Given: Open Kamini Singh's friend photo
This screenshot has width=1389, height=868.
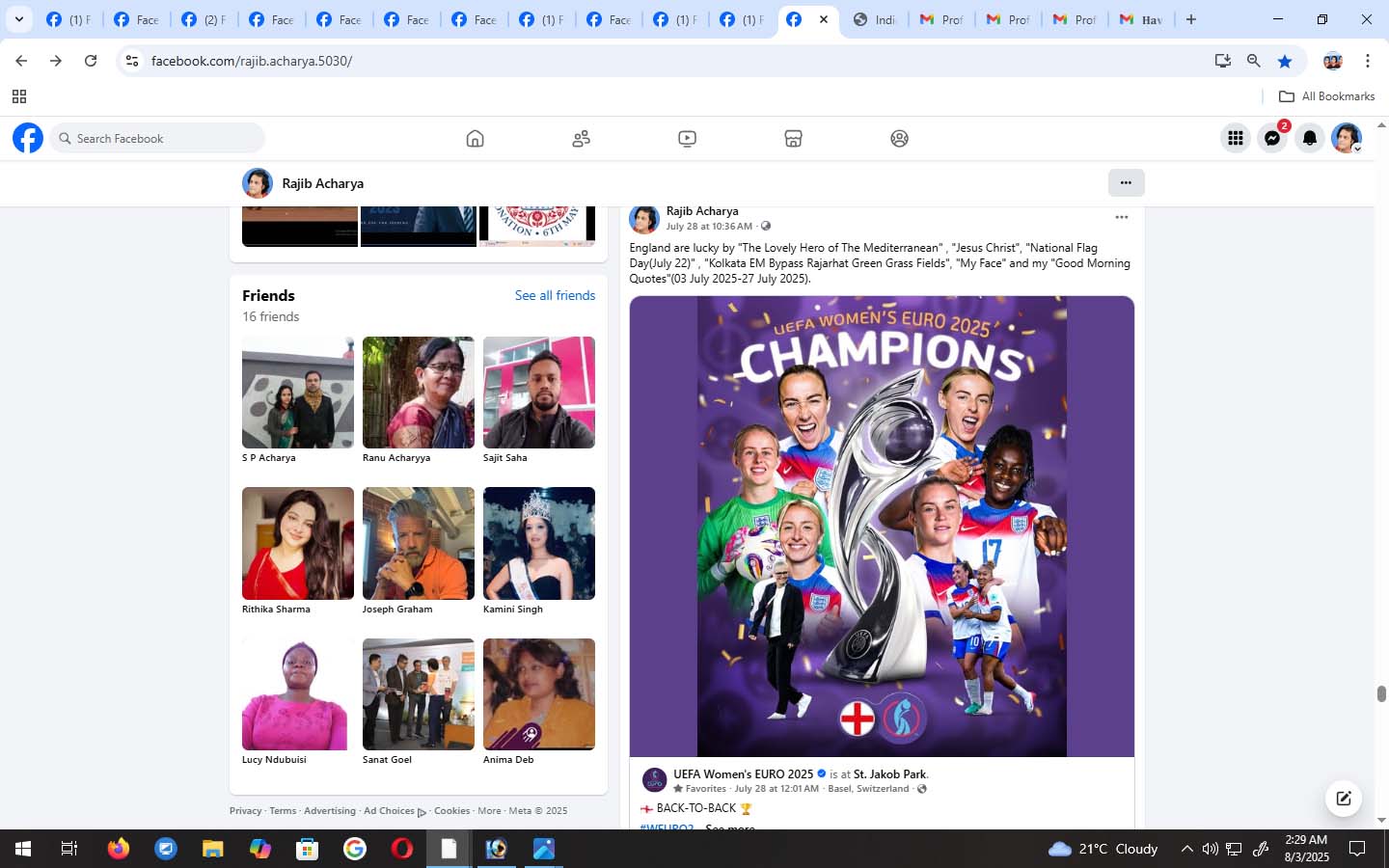Looking at the screenshot, I should coord(539,543).
